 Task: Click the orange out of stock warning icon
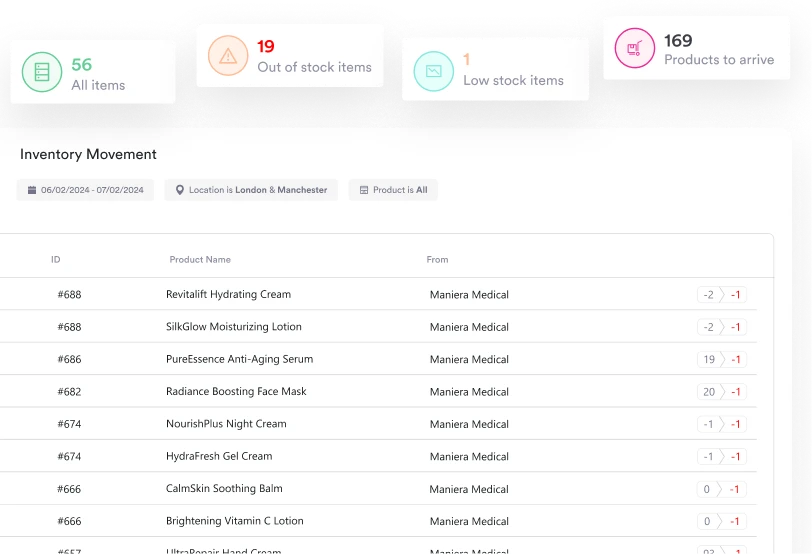click(x=228, y=56)
